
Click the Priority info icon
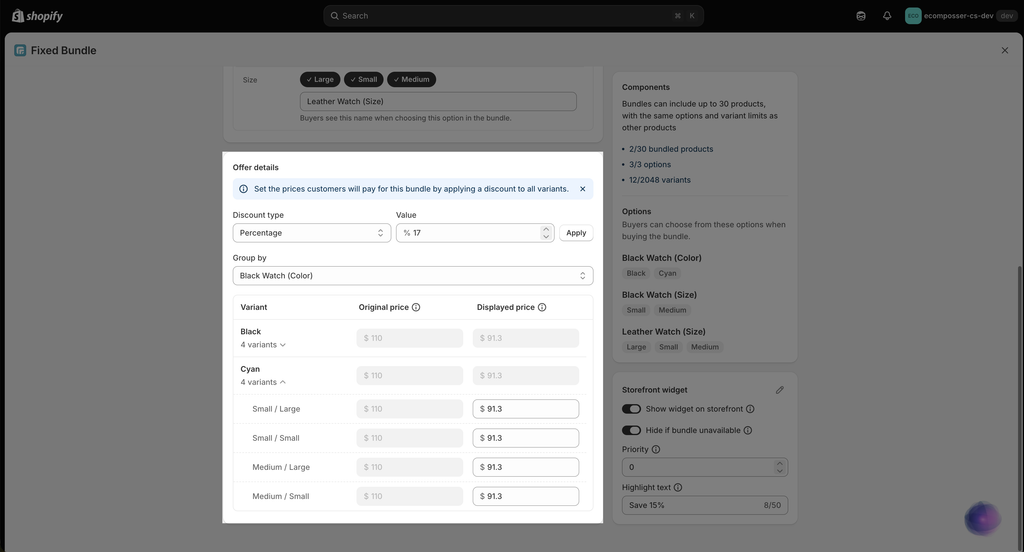(x=656, y=449)
